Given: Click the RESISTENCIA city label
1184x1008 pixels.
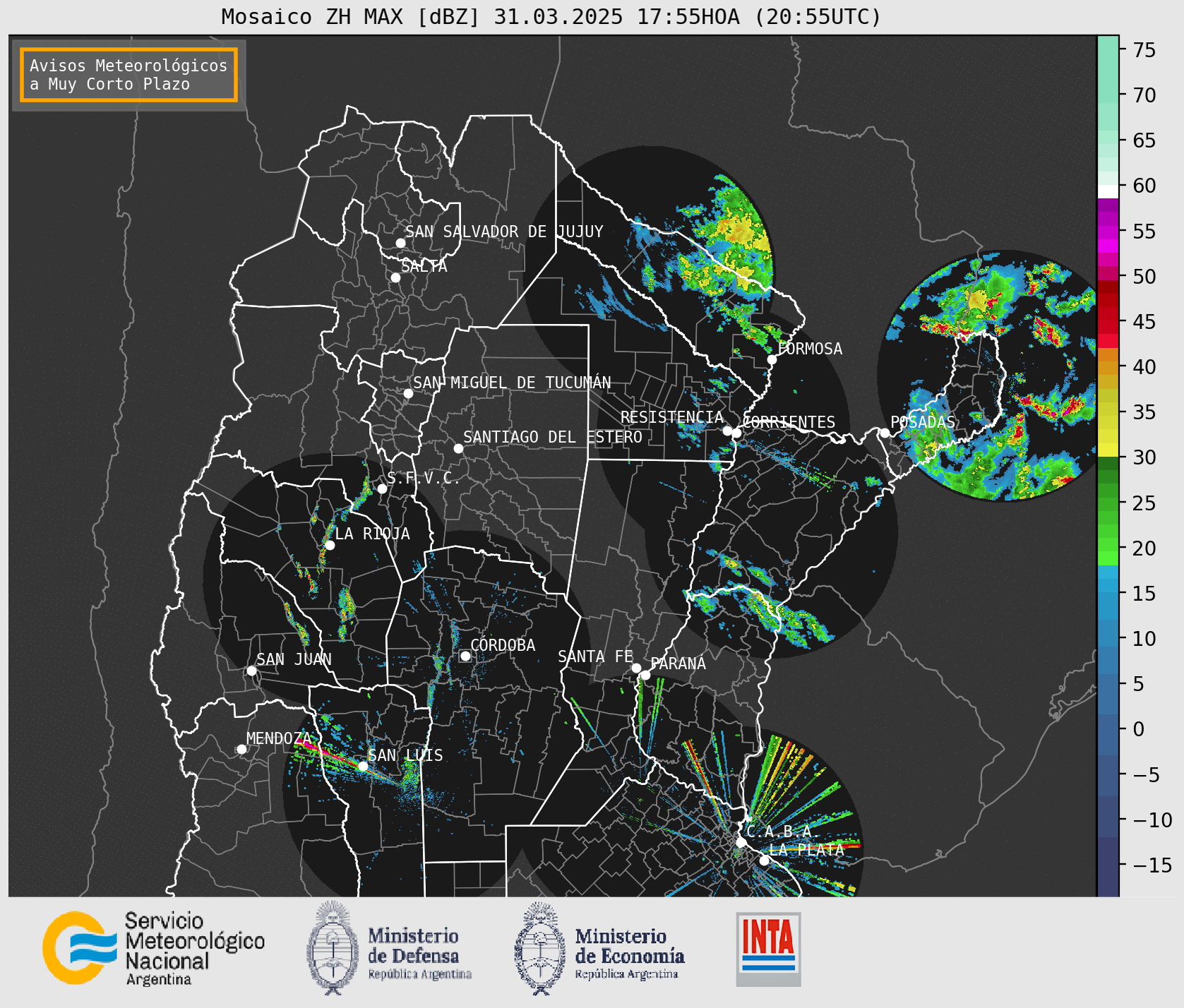Looking at the screenshot, I should click(x=672, y=417).
